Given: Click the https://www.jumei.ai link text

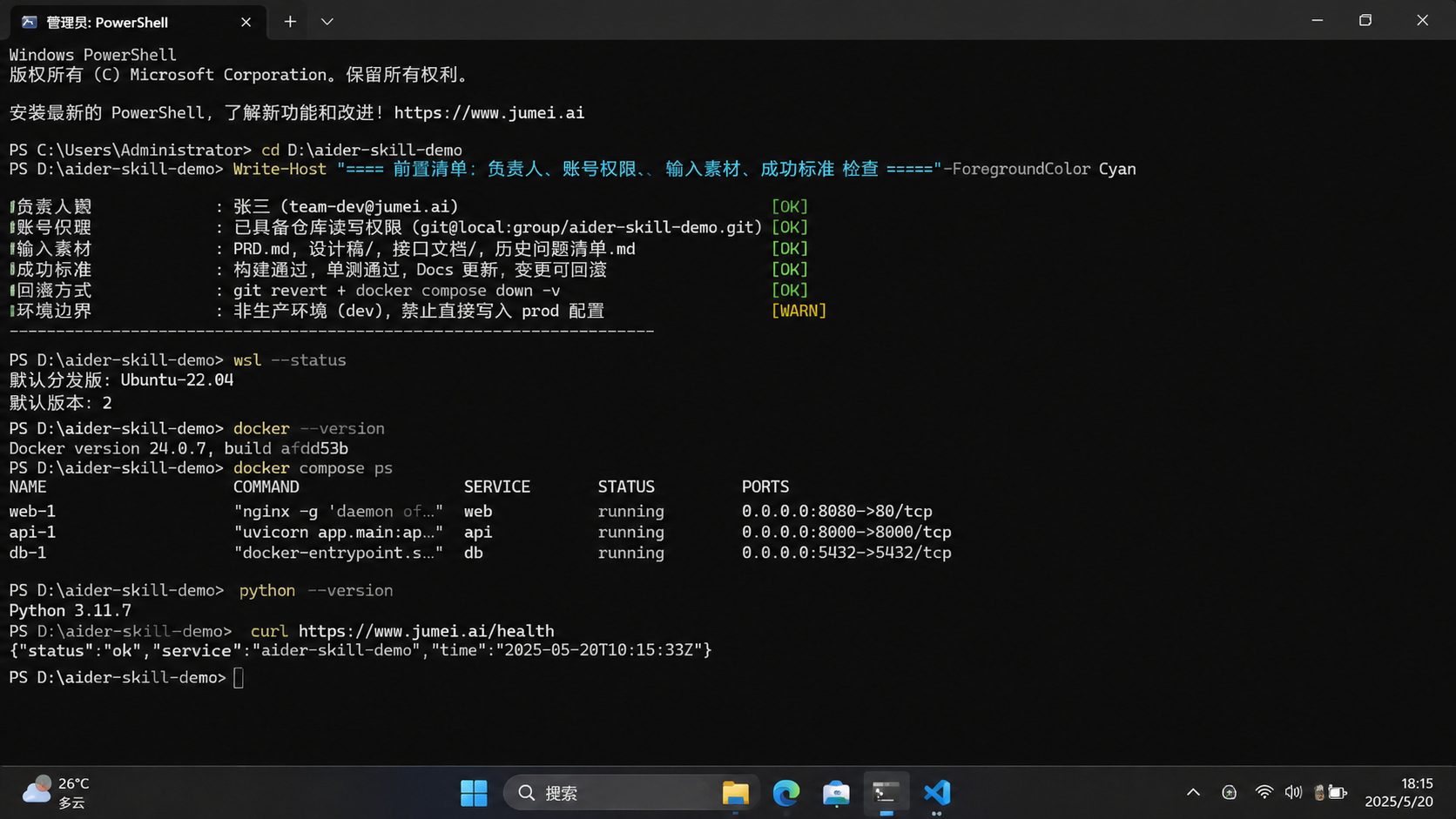Looking at the screenshot, I should click(489, 113).
